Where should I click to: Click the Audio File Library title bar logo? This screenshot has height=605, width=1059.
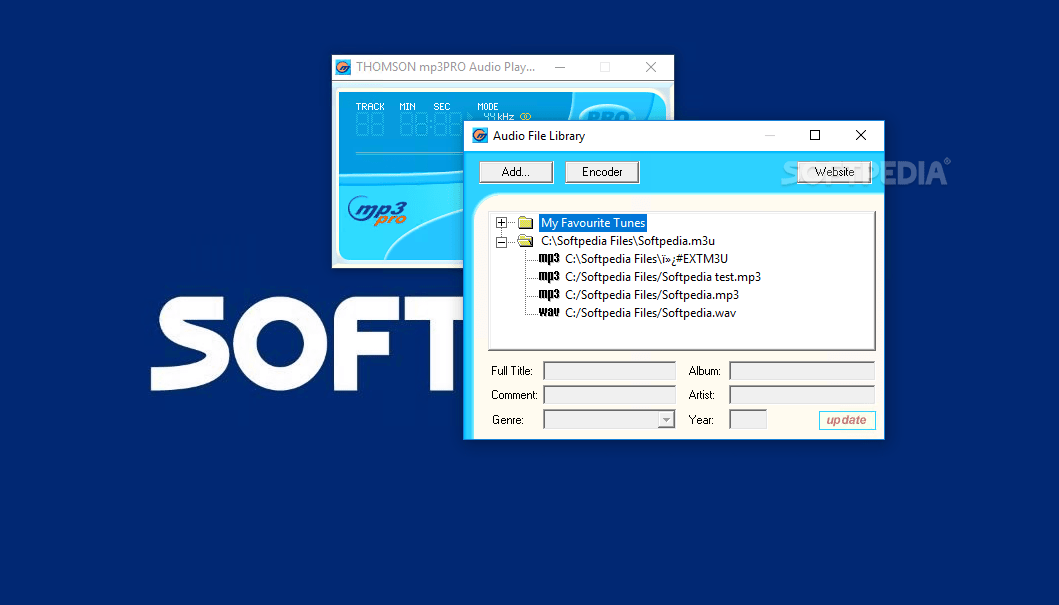pyautogui.click(x=481, y=135)
